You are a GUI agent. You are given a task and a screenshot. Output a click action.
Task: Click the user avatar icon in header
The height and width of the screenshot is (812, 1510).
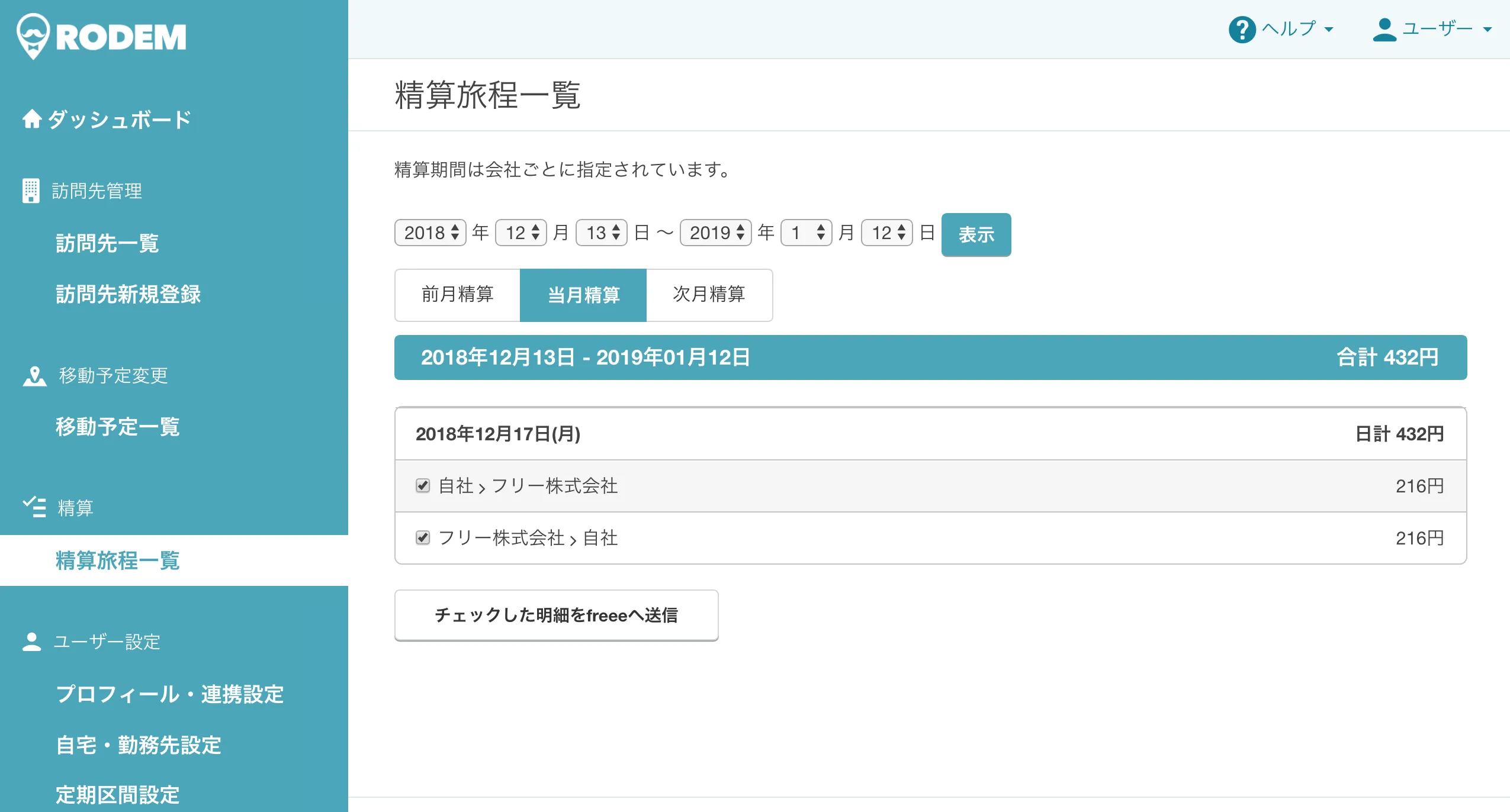[1384, 29]
